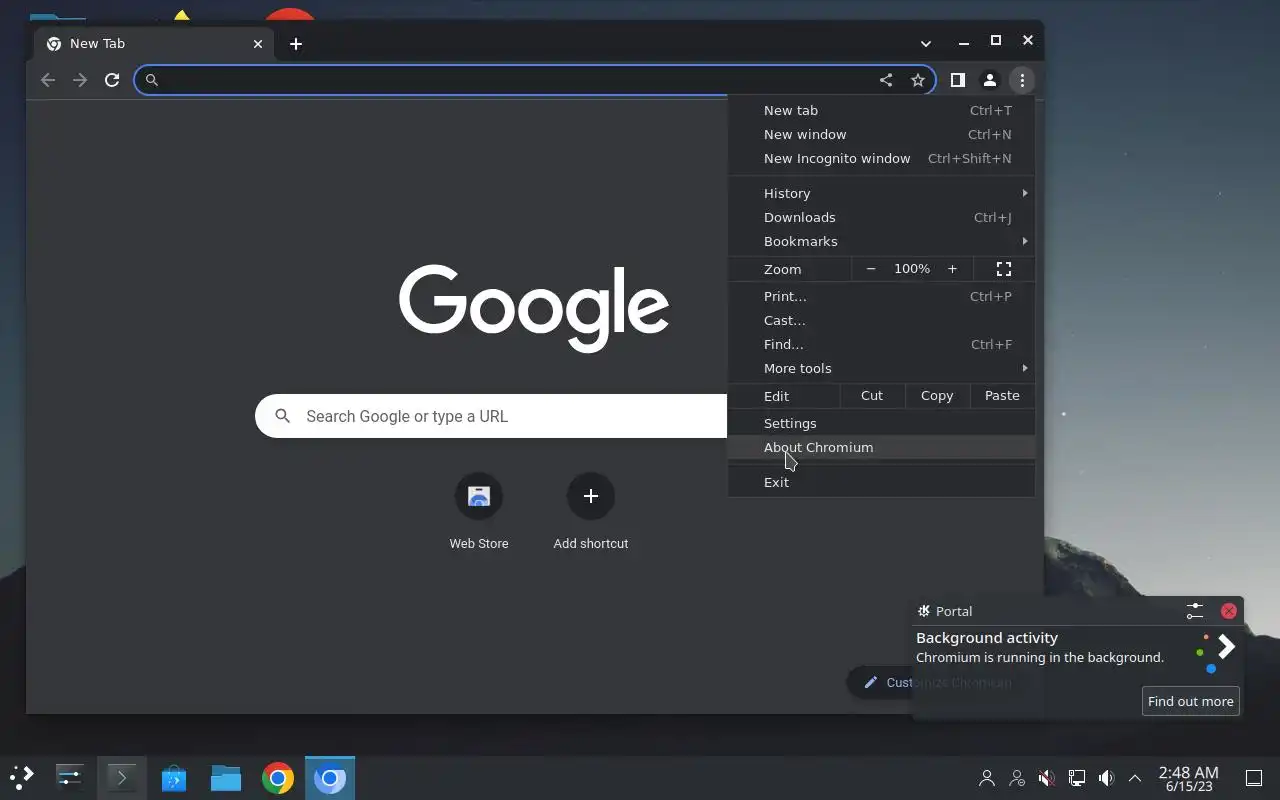This screenshot has width=1280, height=800.
Task: Close the New Tab tab
Action: [x=258, y=44]
